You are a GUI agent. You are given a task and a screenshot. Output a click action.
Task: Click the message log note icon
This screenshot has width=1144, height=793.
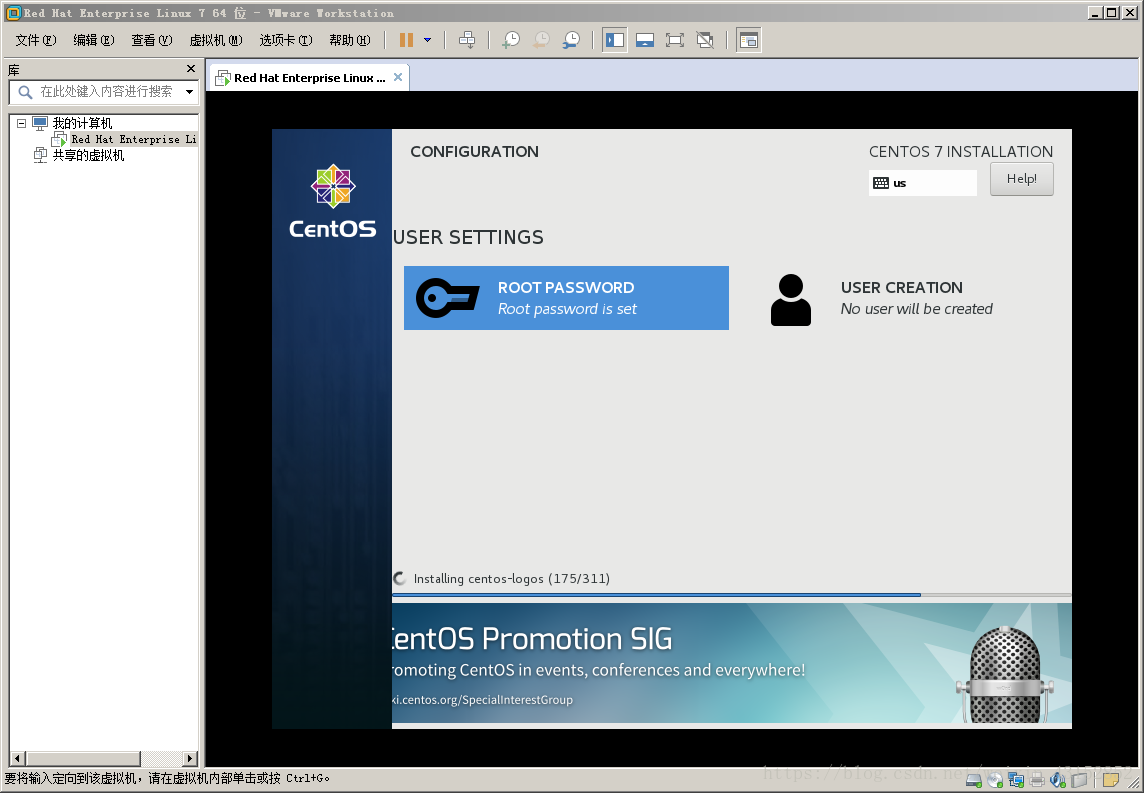coord(1110,781)
